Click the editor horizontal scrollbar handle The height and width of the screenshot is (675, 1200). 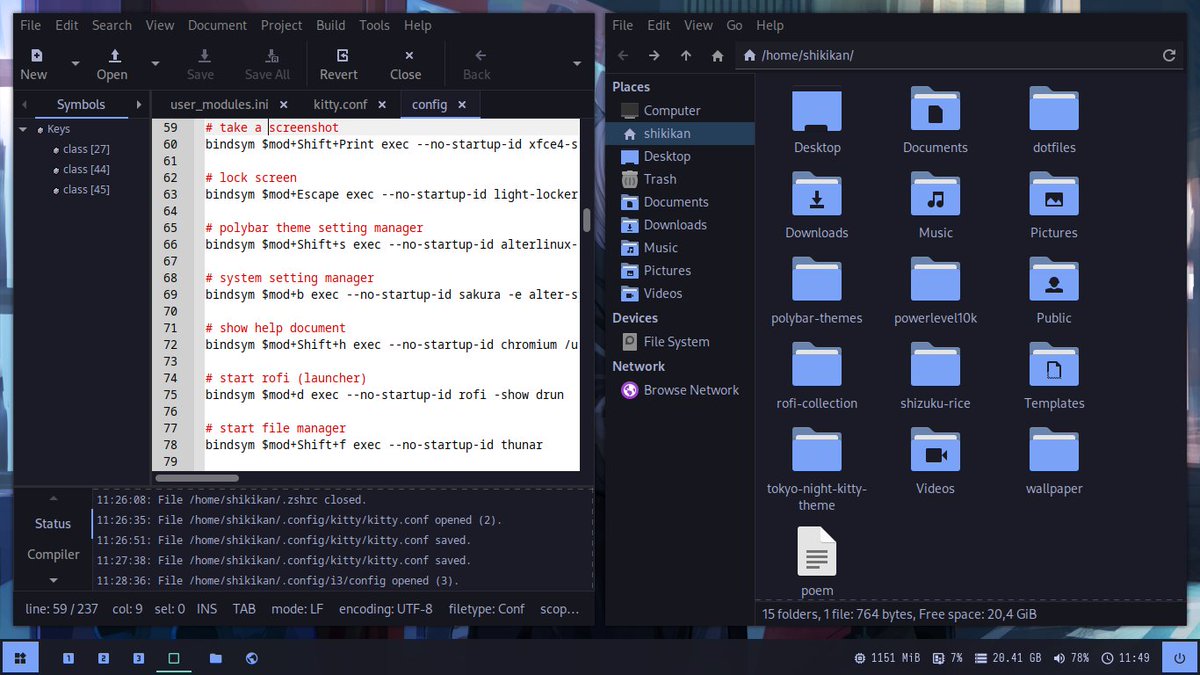[196, 478]
